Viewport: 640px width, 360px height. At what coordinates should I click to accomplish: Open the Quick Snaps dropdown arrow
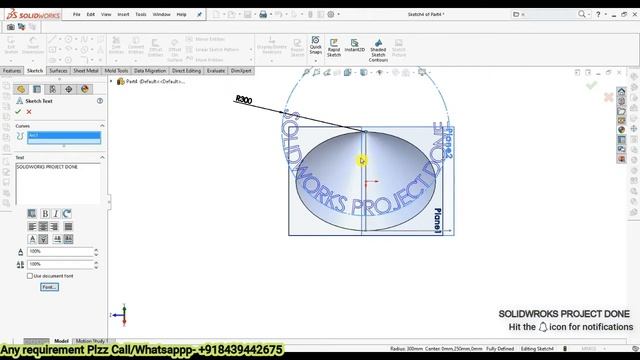click(316, 60)
